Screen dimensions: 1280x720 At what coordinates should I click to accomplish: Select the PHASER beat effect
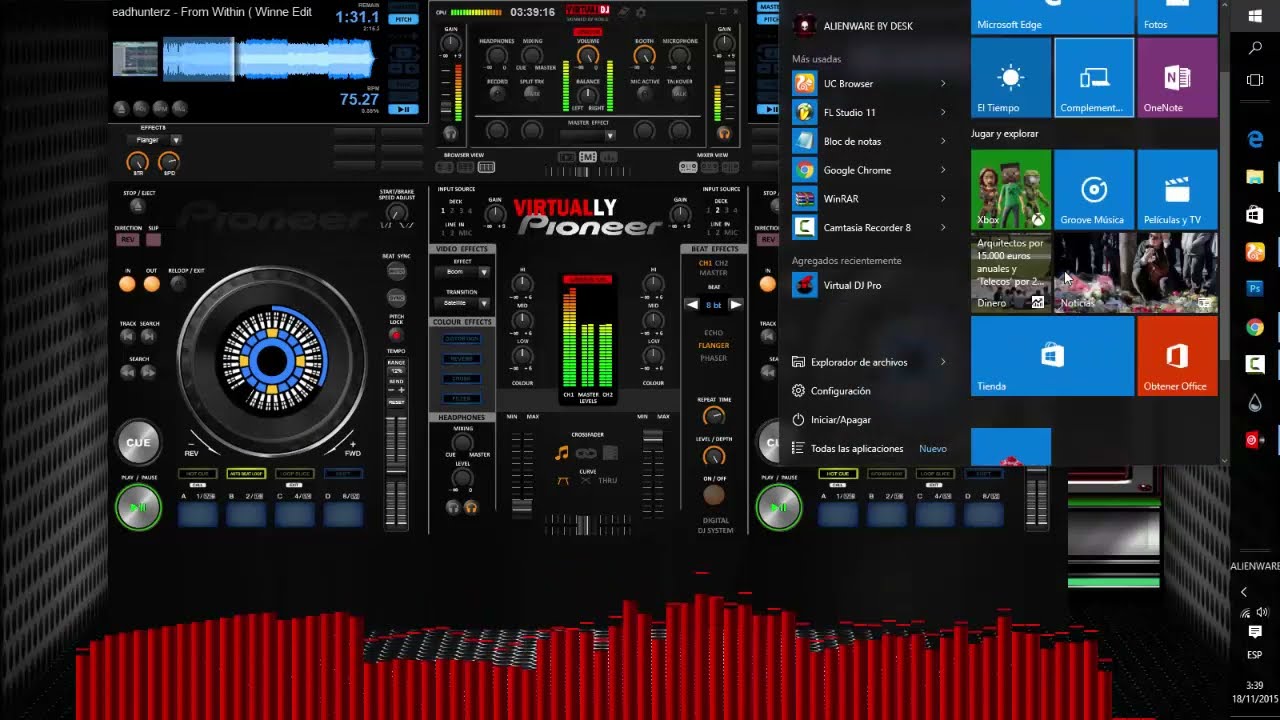[713, 358]
